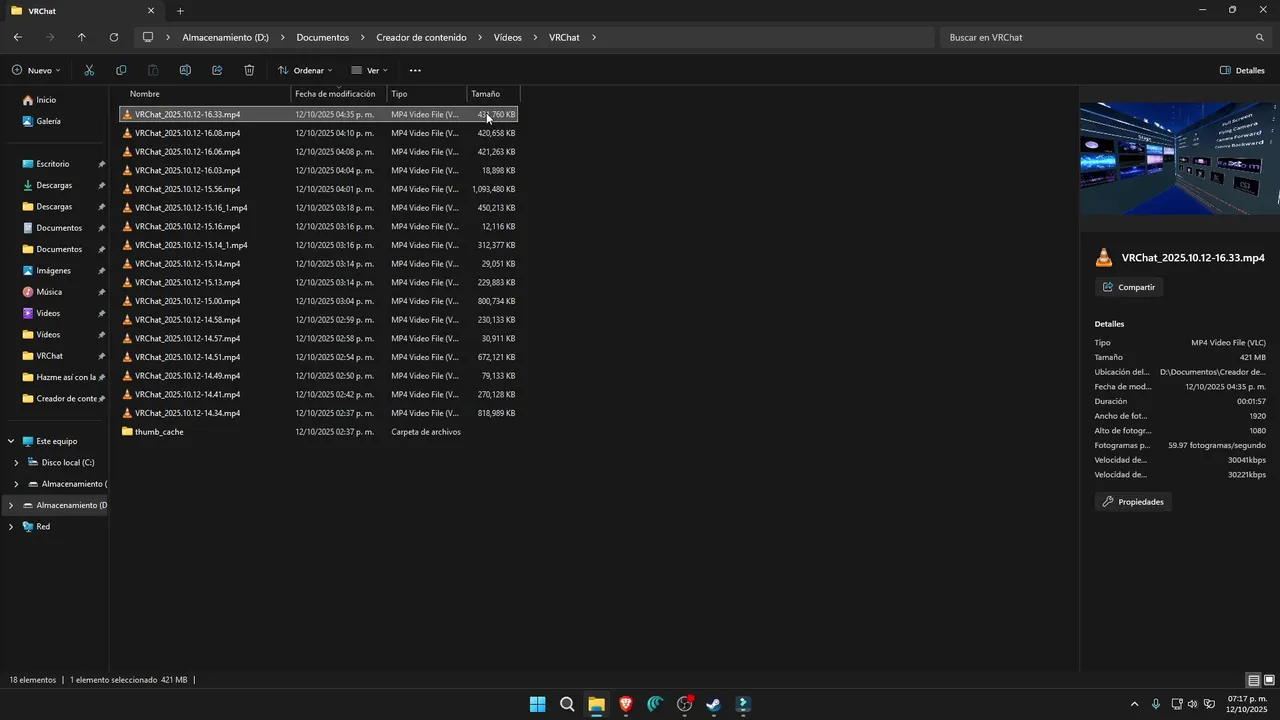Open the Ver dropdown

(369, 70)
